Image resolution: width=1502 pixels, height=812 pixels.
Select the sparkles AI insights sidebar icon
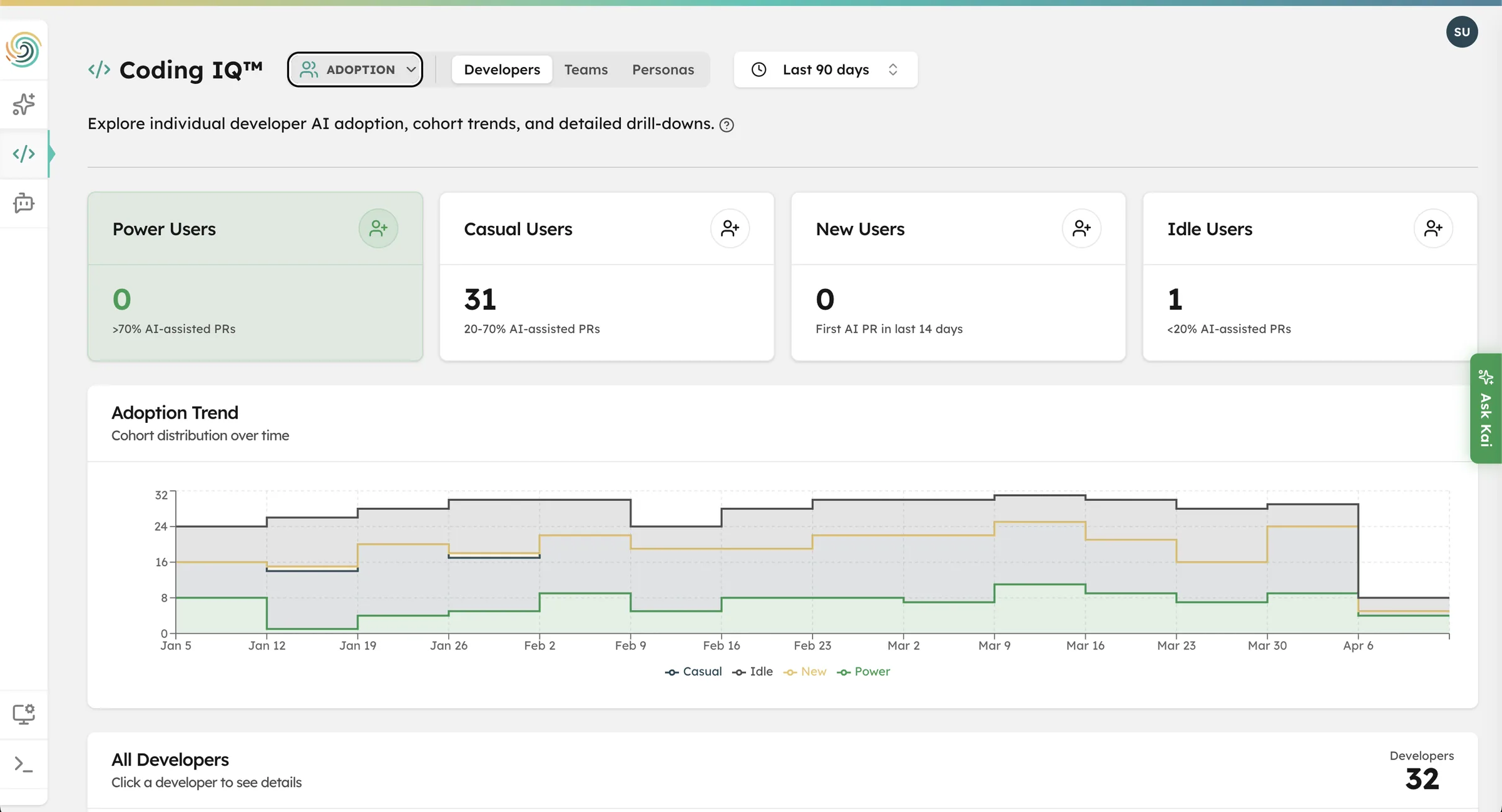[23, 104]
